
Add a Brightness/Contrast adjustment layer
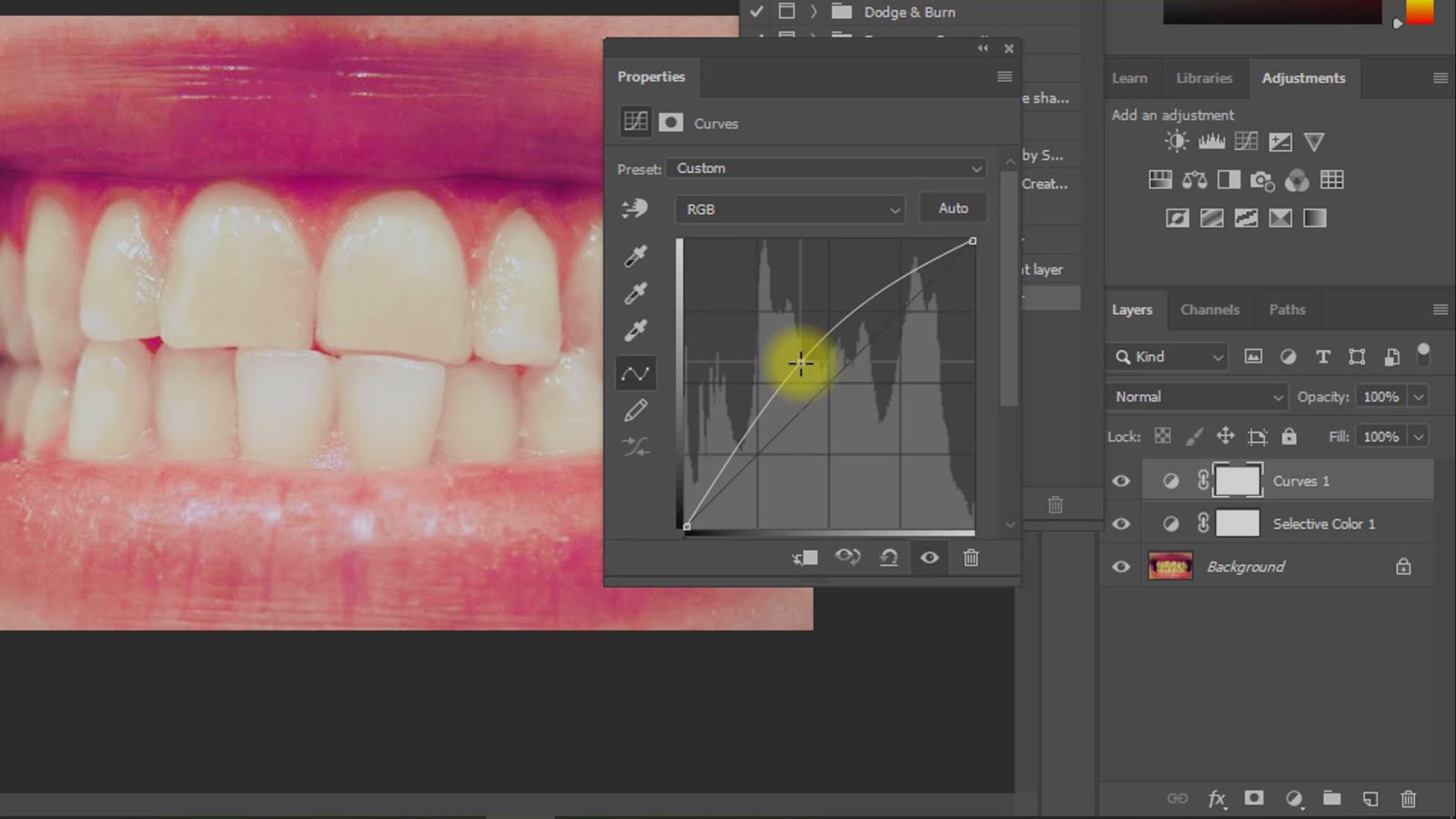1176,141
